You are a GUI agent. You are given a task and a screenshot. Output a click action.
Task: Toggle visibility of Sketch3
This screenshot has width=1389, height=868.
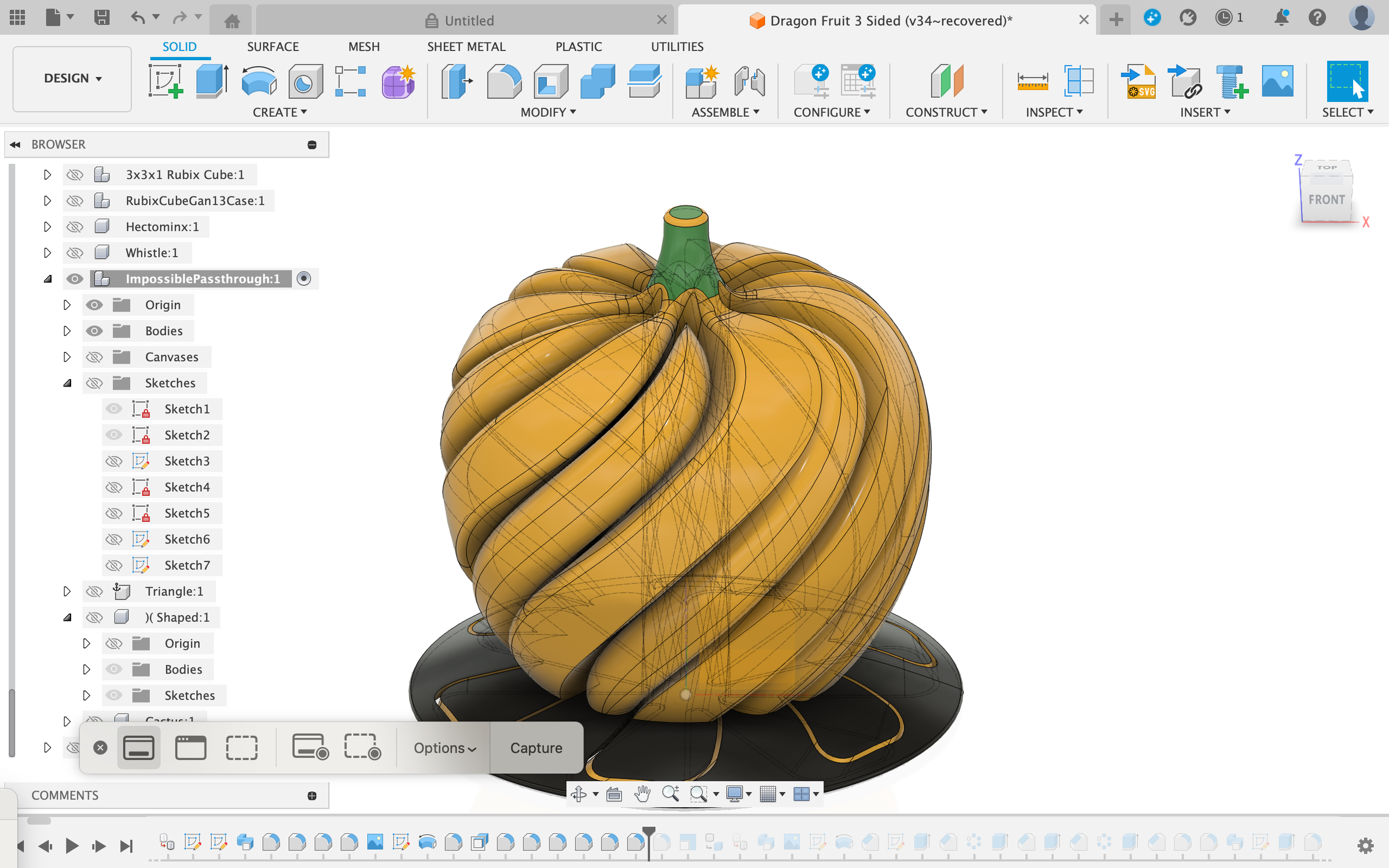tap(114, 461)
